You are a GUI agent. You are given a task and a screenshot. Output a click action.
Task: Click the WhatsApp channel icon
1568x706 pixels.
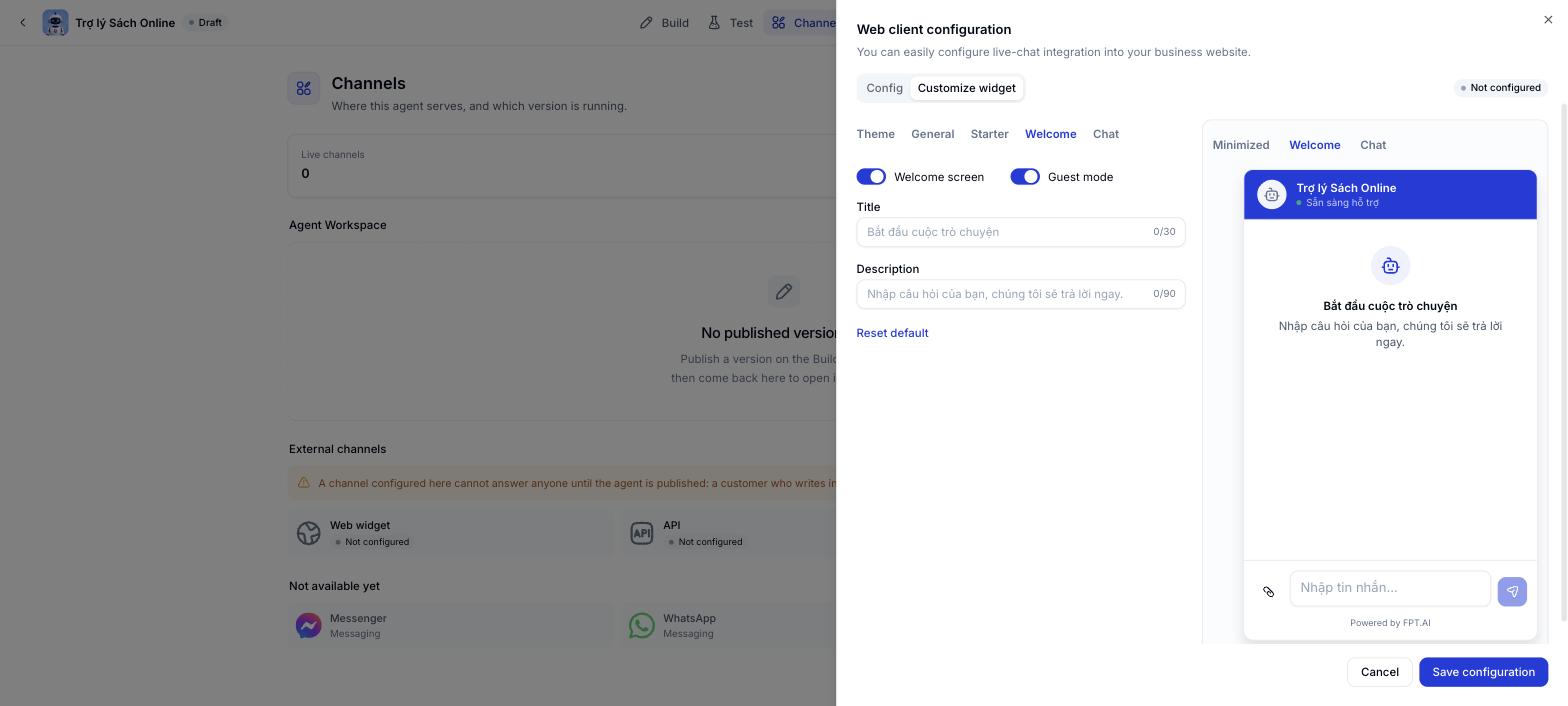click(642, 625)
